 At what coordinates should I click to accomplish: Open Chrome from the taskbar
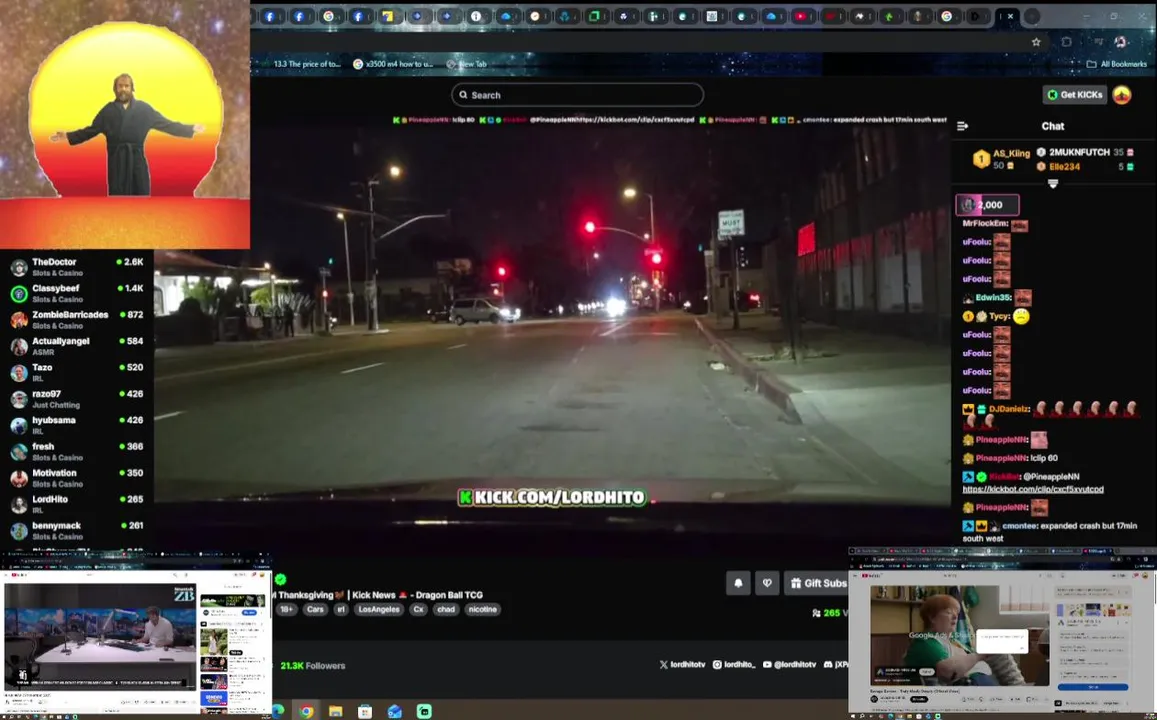pos(306,711)
